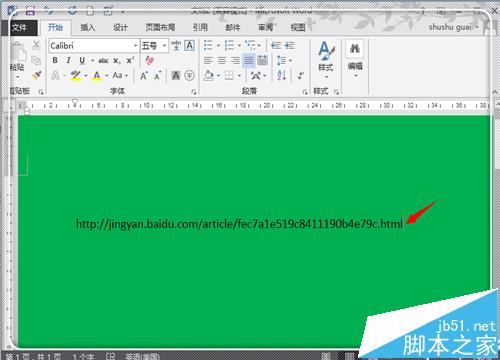
Task: Select the Format Painter brush
Action: (37, 76)
